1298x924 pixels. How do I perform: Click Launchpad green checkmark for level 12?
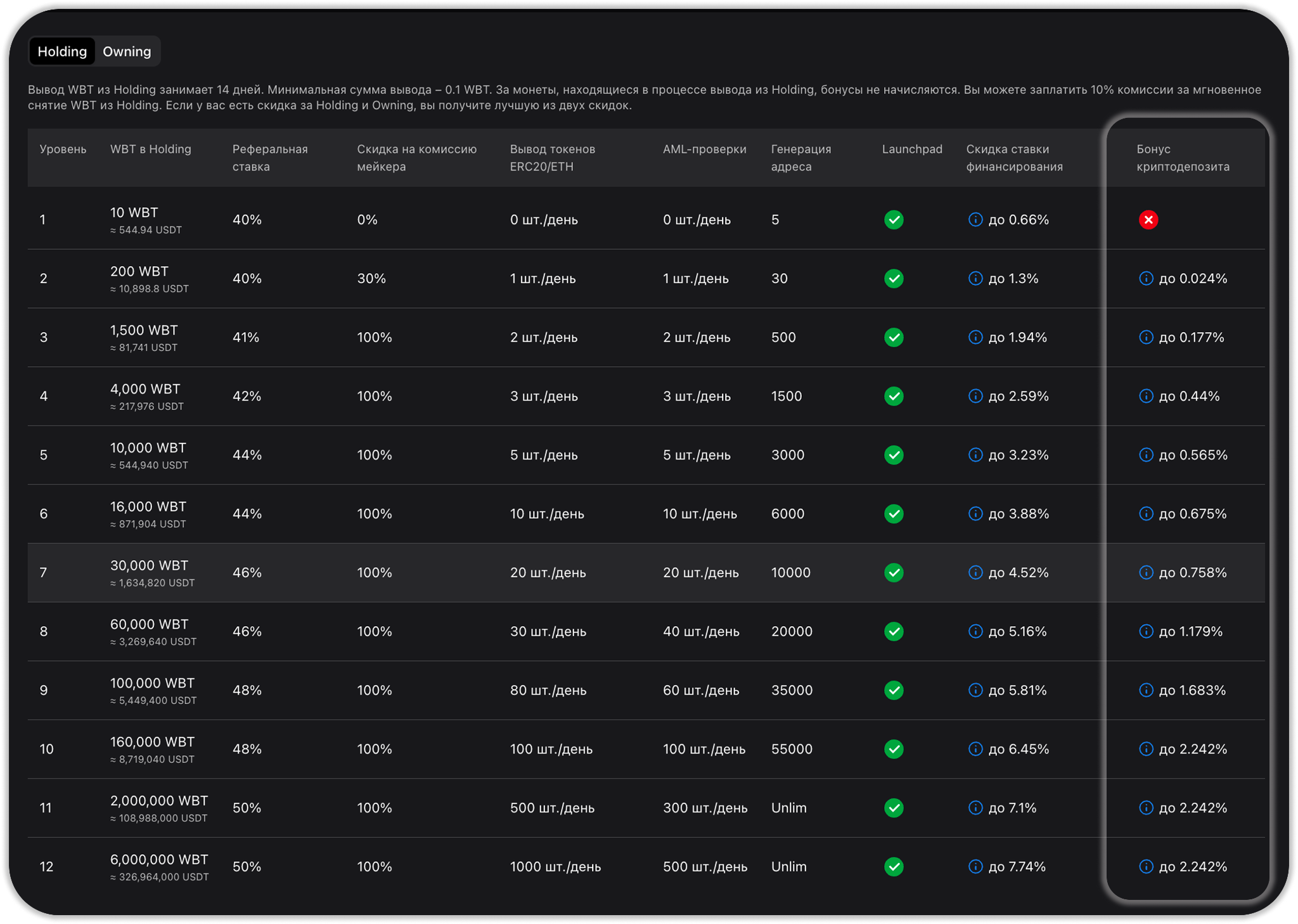(894, 866)
